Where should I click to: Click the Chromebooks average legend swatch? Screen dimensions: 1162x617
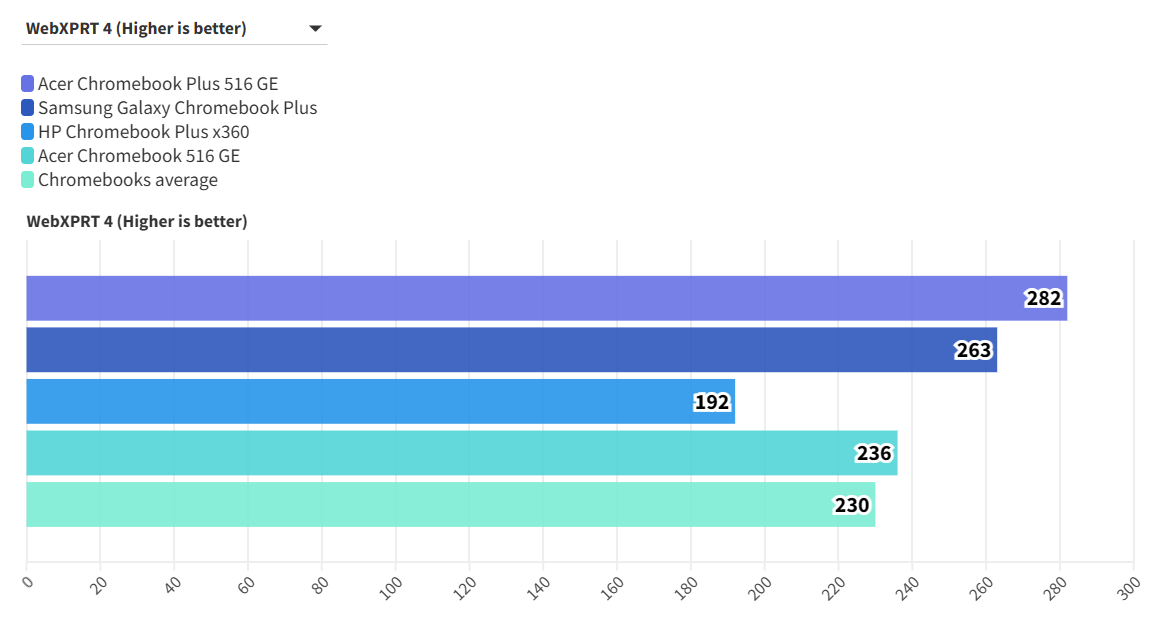(x=28, y=180)
